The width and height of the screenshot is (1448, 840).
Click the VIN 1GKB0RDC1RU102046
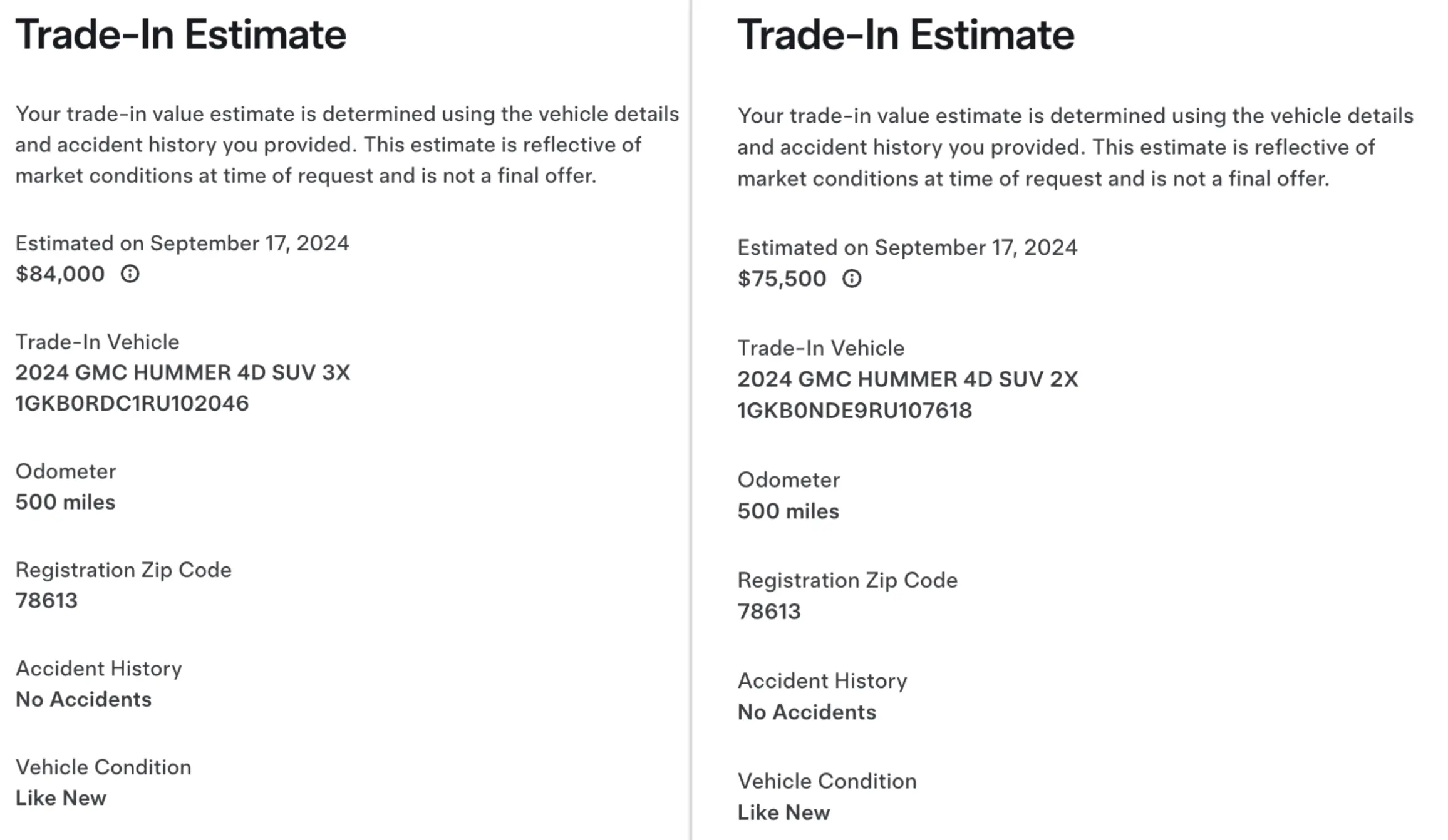click(x=132, y=404)
